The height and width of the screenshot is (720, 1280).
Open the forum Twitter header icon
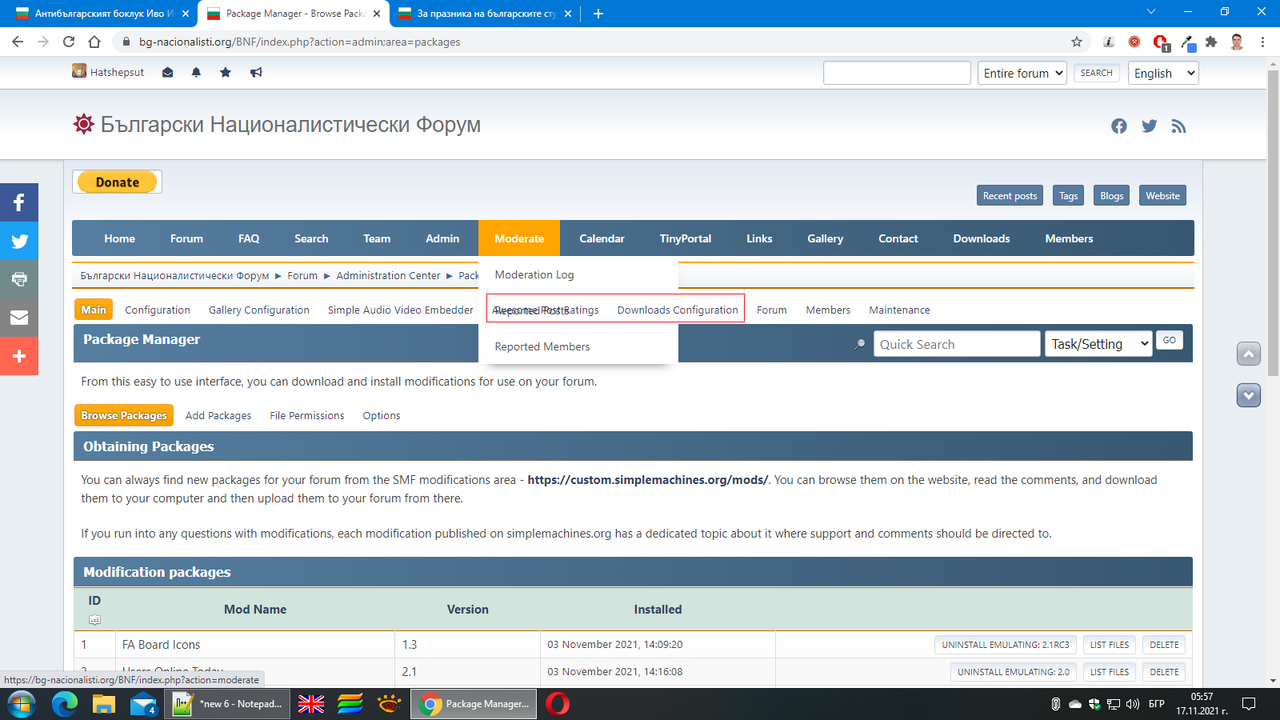(x=1149, y=126)
